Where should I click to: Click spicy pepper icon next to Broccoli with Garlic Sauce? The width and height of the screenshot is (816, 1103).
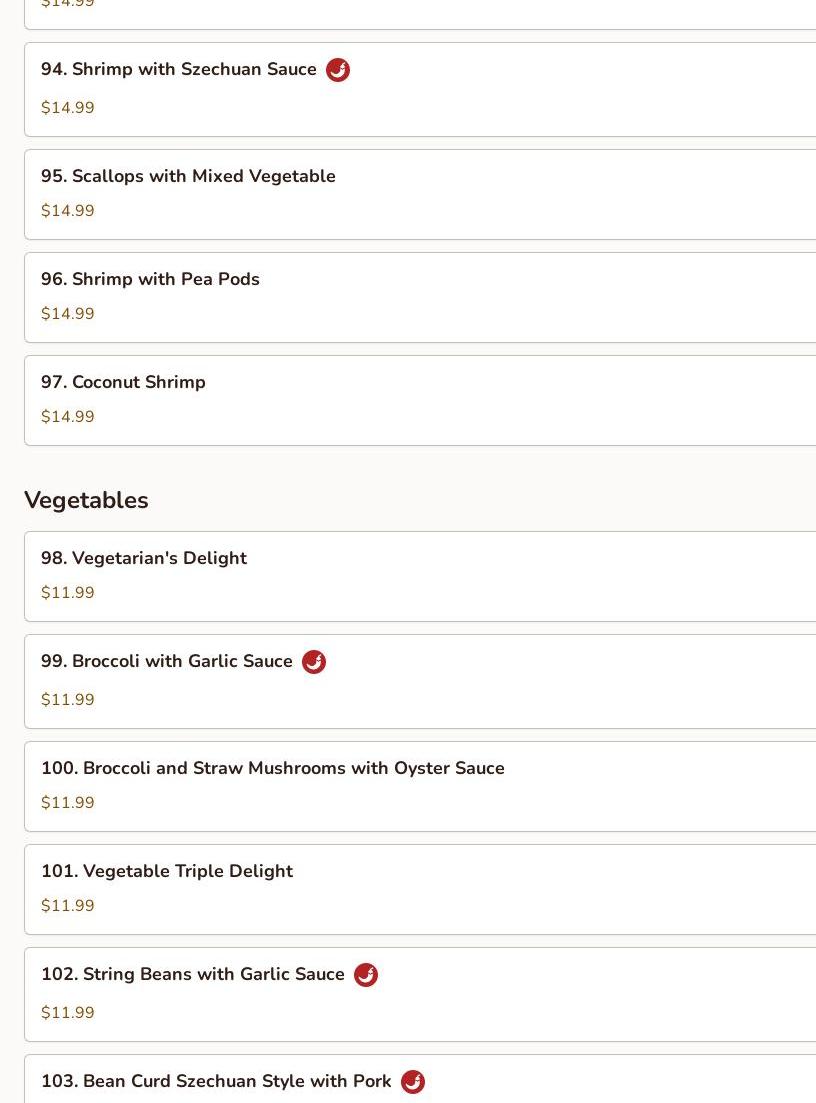click(314, 662)
